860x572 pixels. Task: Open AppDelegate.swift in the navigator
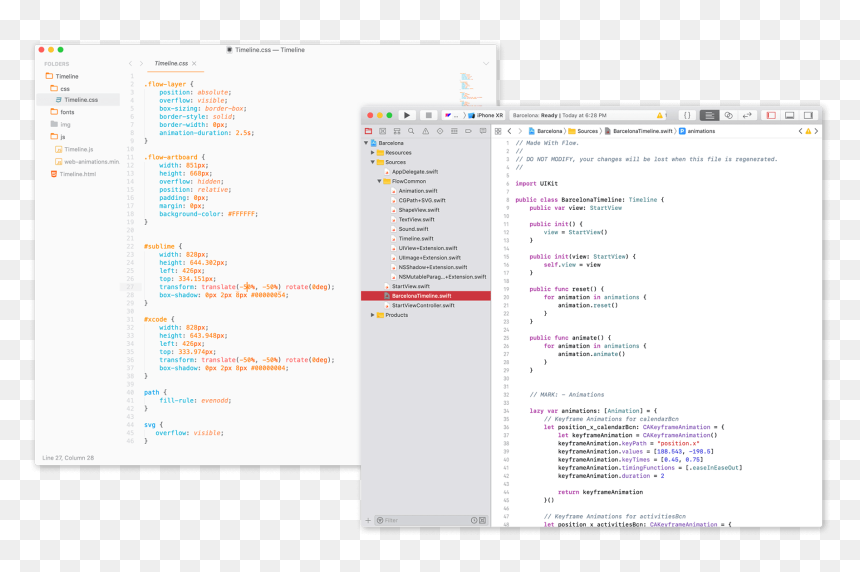(x=411, y=172)
